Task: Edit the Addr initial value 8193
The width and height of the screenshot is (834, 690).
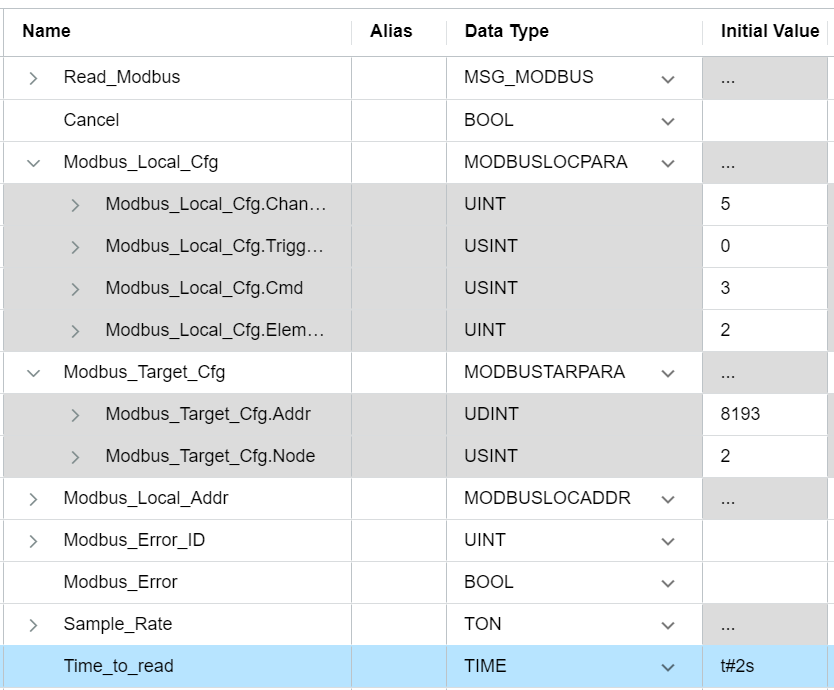Action: tap(765, 414)
